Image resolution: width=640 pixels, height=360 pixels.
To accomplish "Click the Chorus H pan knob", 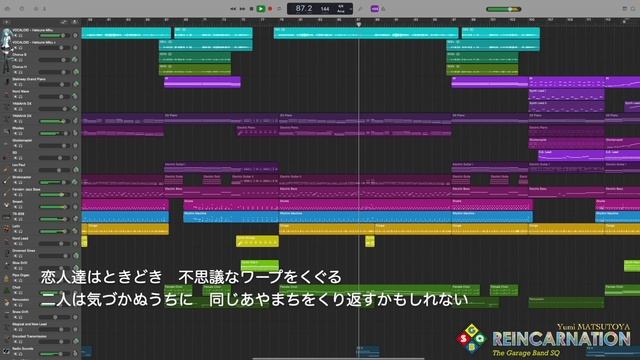I will click(76, 72).
